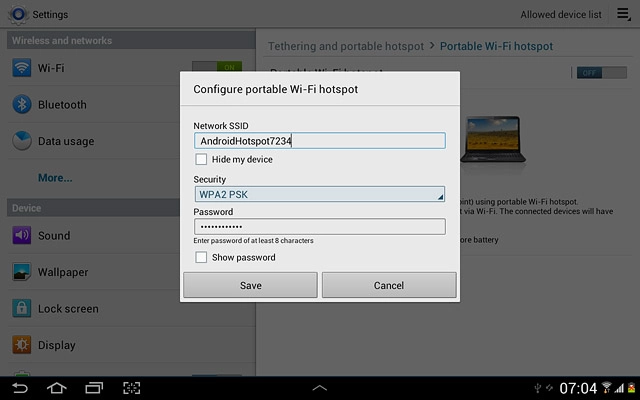The height and width of the screenshot is (400, 640).
Task: Open the Allowed device list
Action: (560, 15)
